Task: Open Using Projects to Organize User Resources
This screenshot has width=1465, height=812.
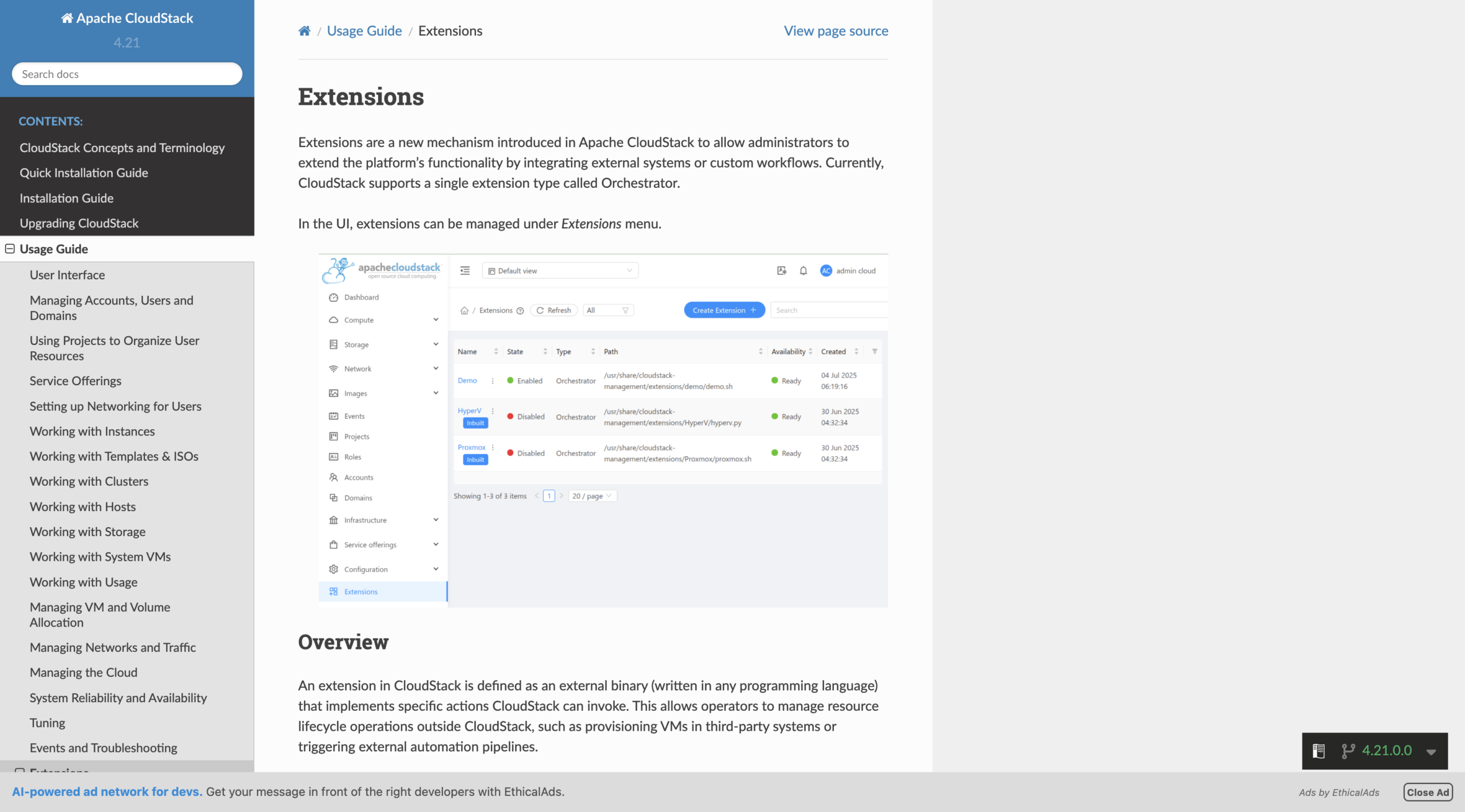Action: pyautogui.click(x=114, y=348)
